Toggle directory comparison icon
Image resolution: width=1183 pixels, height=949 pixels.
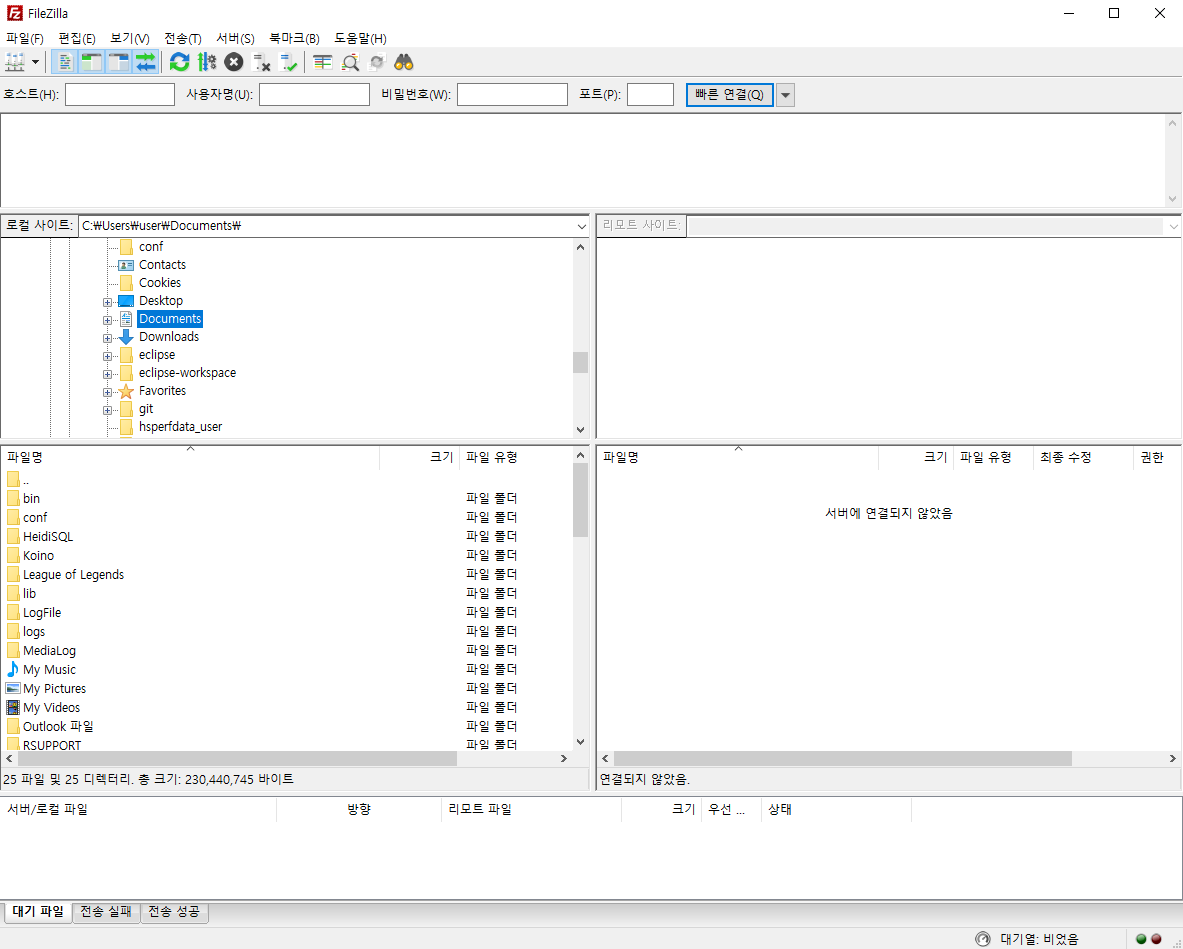coord(350,62)
